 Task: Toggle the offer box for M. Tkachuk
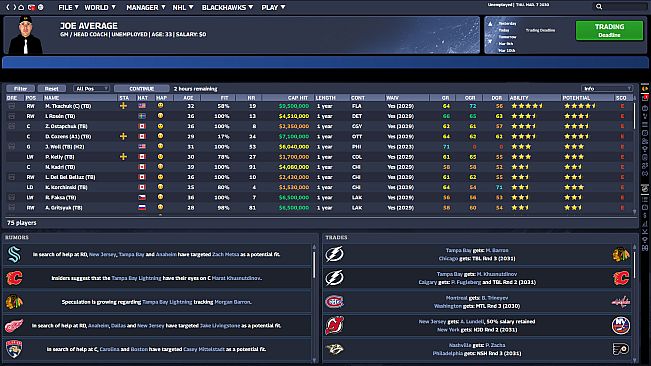click(x=12, y=106)
